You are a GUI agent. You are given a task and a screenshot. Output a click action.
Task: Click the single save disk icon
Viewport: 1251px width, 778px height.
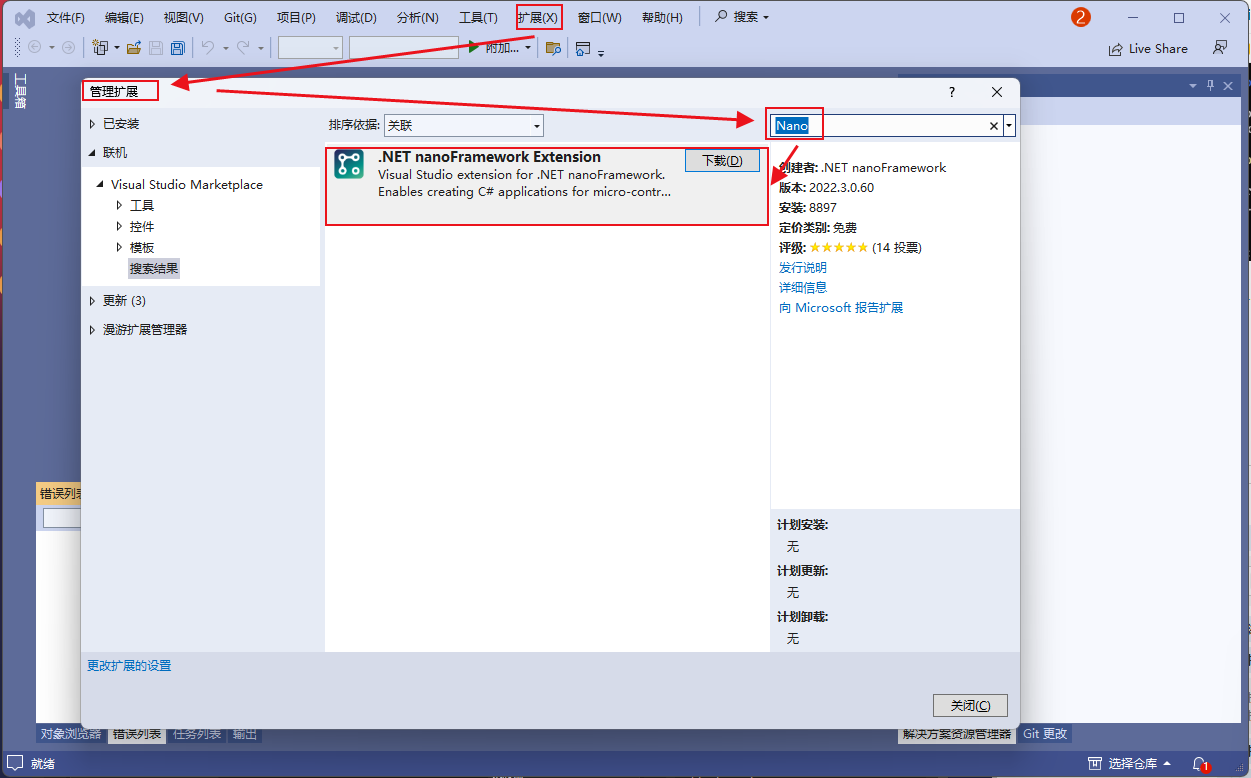click(156, 47)
